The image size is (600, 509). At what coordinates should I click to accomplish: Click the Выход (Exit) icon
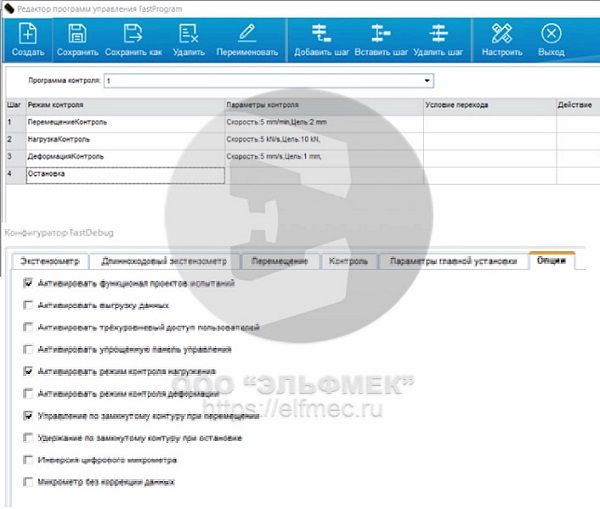[x=551, y=33]
